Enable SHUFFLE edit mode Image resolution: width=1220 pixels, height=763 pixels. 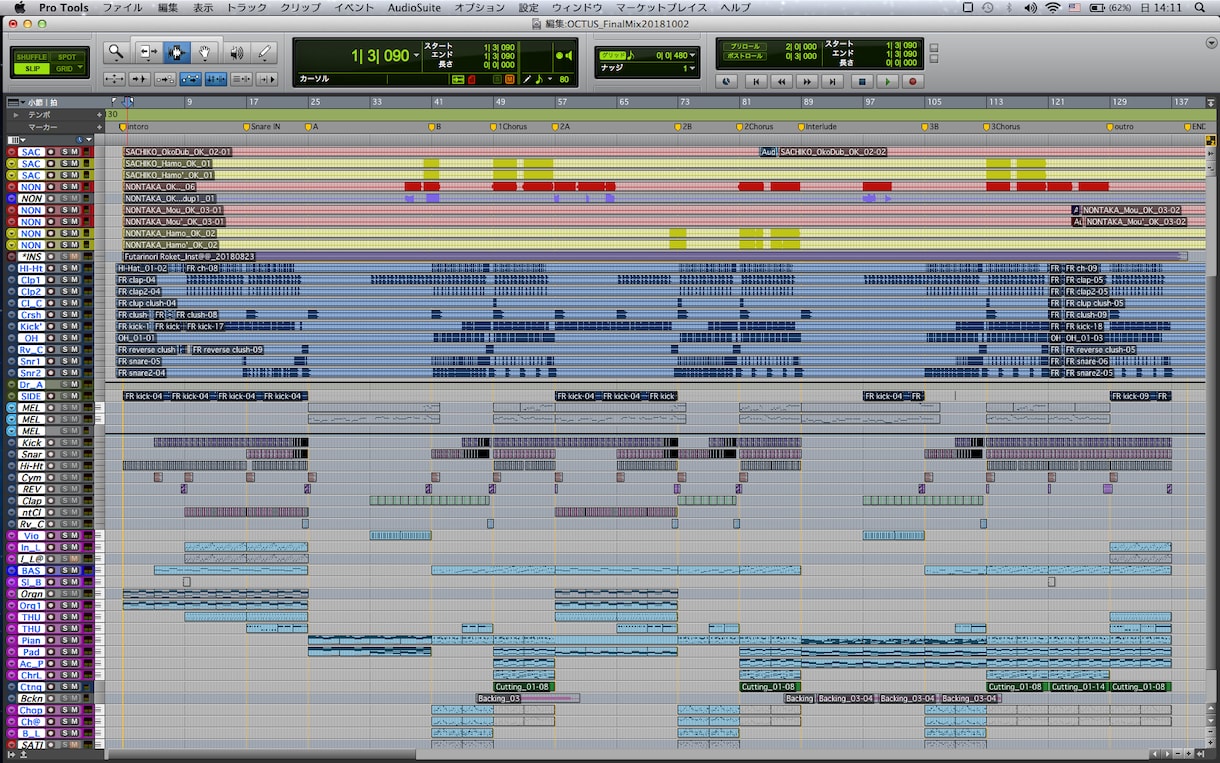pyautogui.click(x=31, y=57)
